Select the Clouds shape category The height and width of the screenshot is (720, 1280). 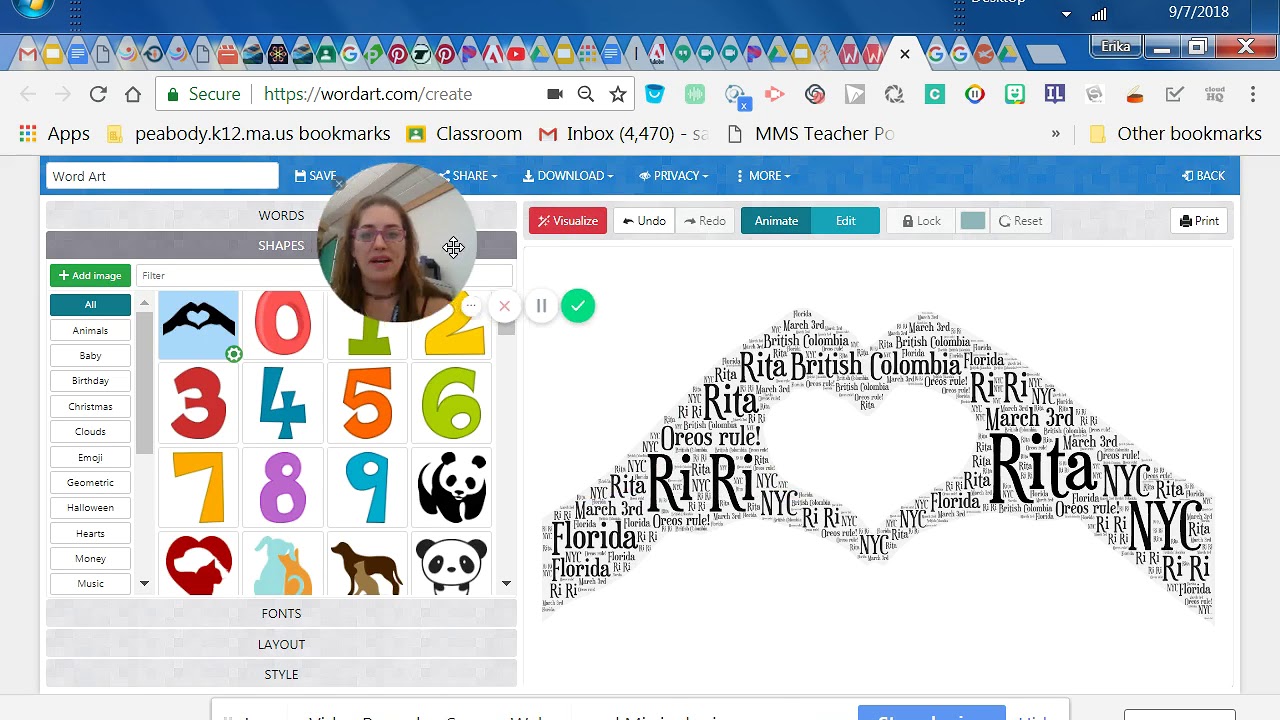[x=90, y=432]
